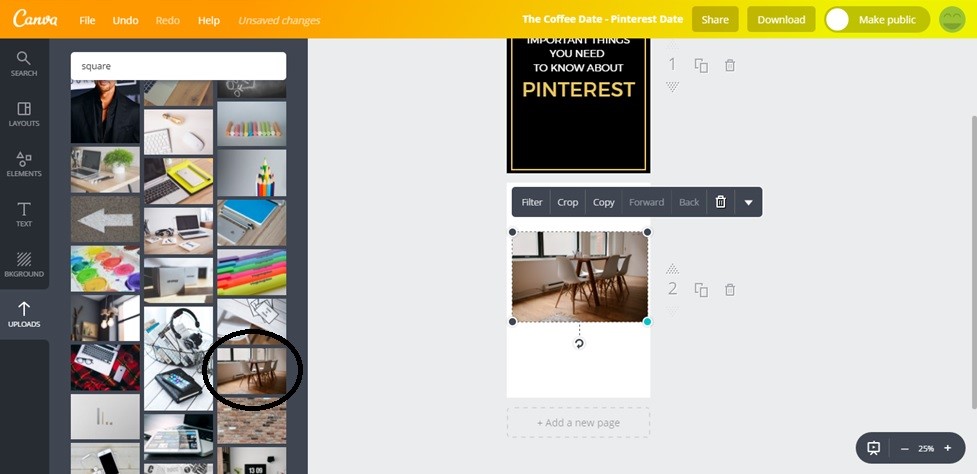The height and width of the screenshot is (474, 977).
Task: Copy page 1 with duplicate icon
Action: tap(701, 65)
